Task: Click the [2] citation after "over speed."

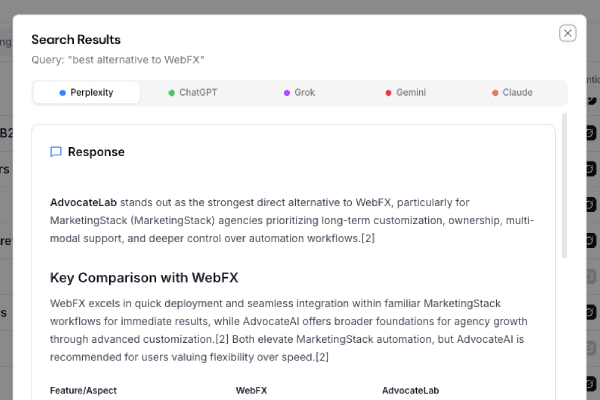Action: pyautogui.click(x=322, y=357)
